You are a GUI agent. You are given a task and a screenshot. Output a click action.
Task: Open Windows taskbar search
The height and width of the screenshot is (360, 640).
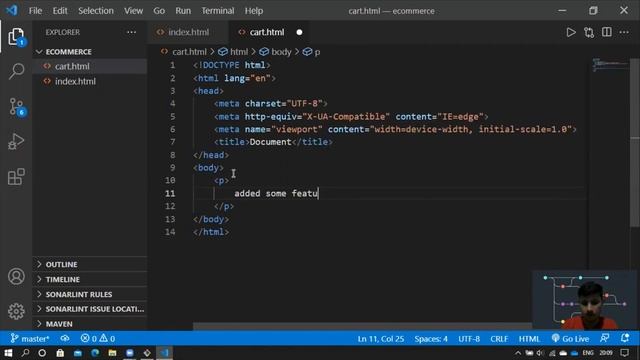click(25, 353)
